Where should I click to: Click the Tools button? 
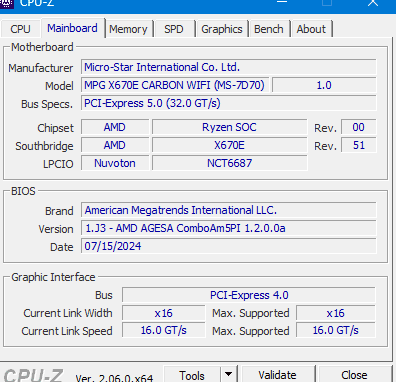pyautogui.click(x=192, y=375)
